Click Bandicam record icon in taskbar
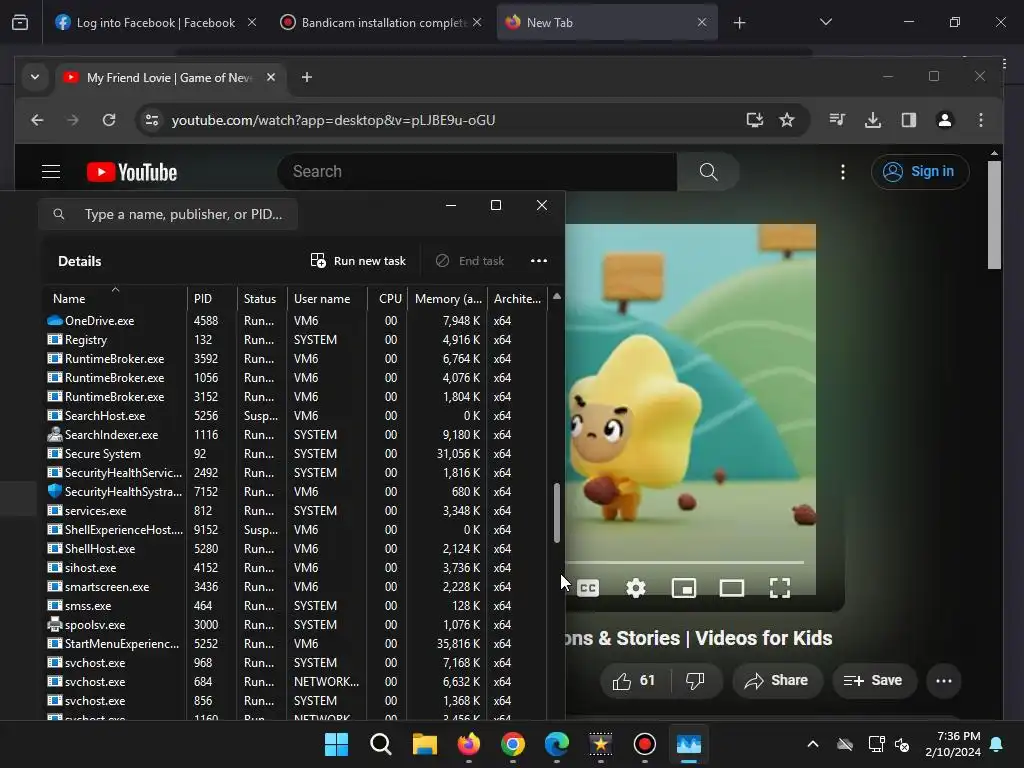The width and height of the screenshot is (1024, 768). [x=645, y=744]
